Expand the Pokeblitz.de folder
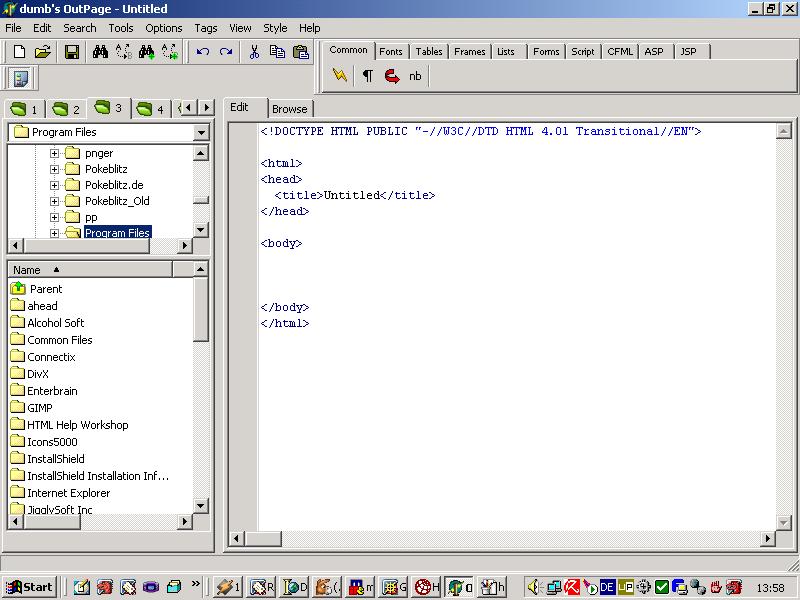800x600 pixels. (x=54, y=185)
